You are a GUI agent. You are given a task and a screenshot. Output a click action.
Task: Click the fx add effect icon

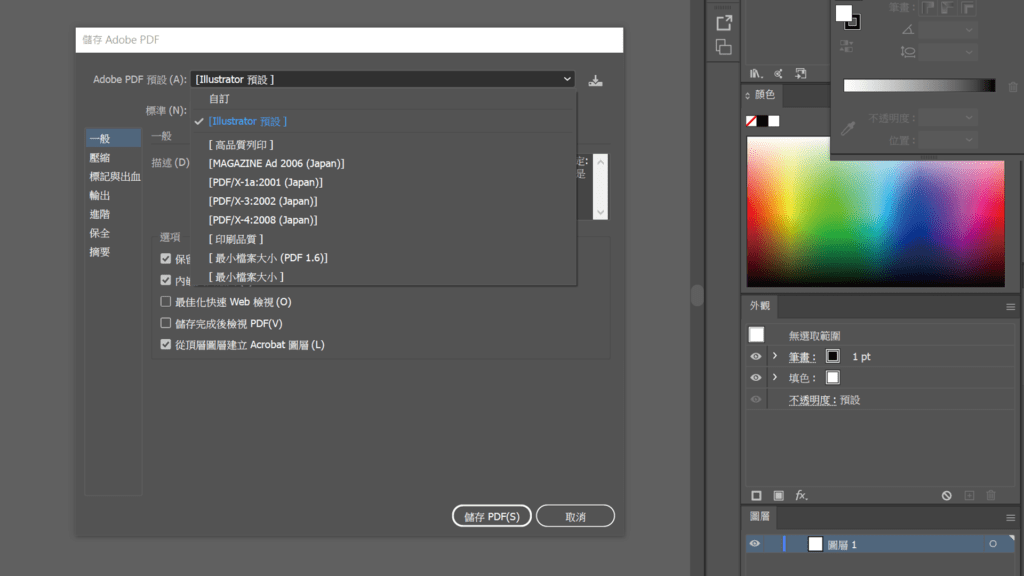801,495
